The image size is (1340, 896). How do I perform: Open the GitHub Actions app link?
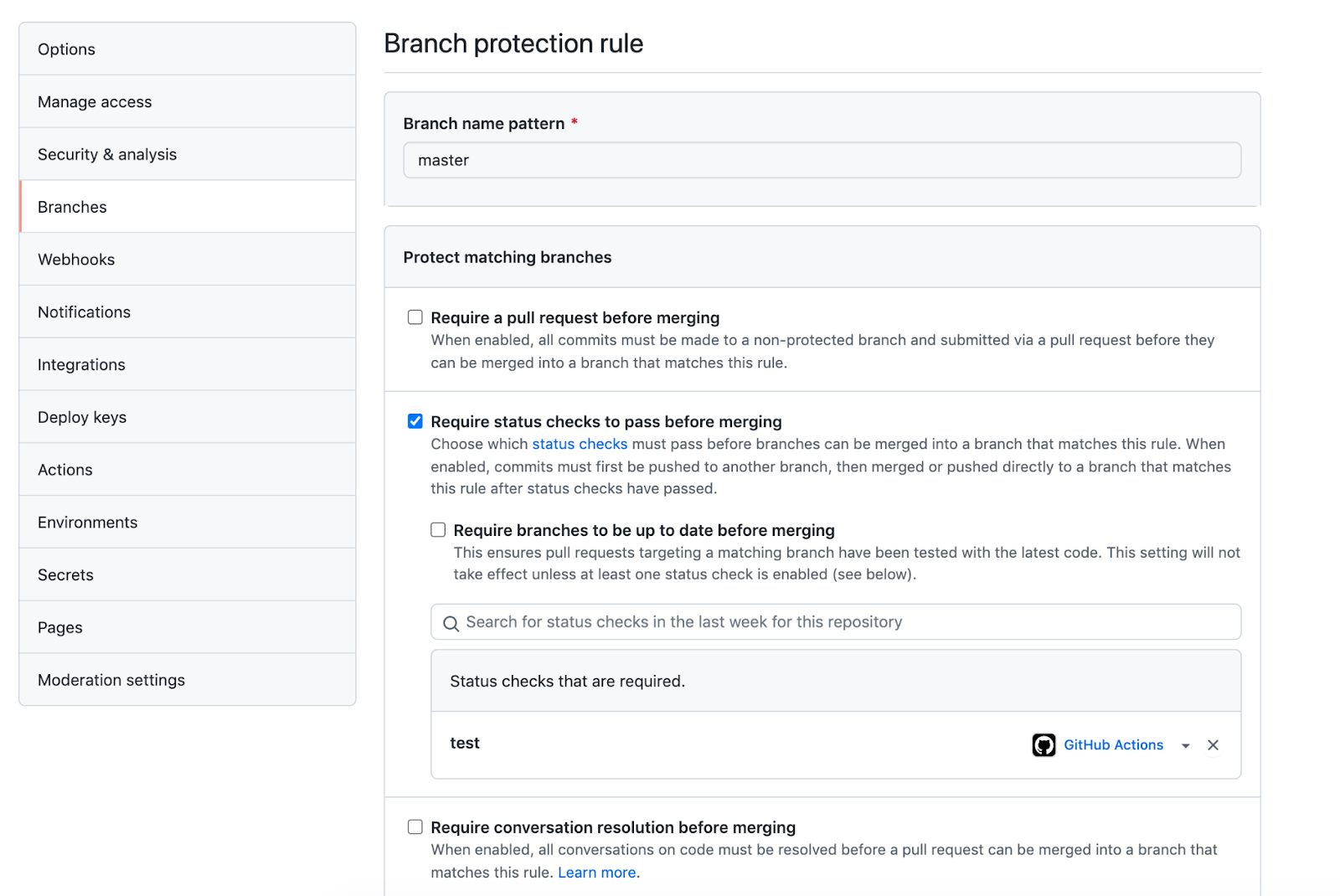1113,744
